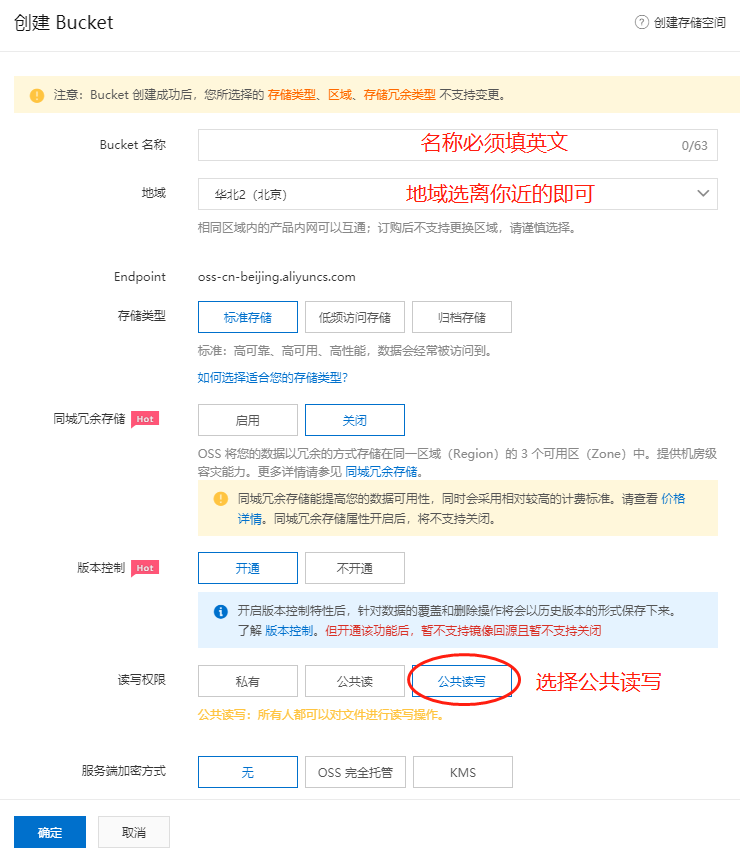Select 归档存储 storage type

[462, 317]
